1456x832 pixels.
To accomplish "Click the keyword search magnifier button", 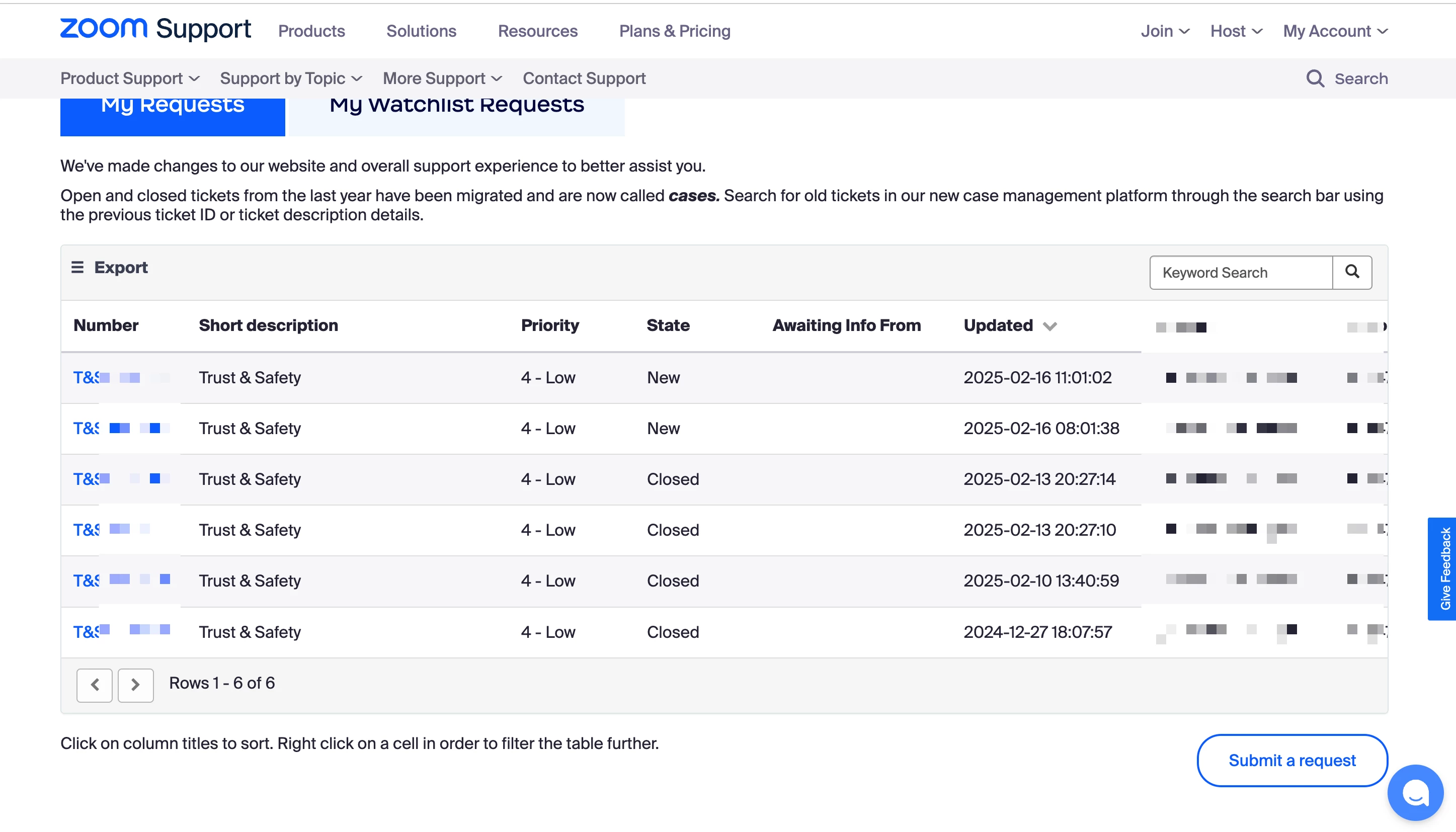I will (x=1351, y=272).
